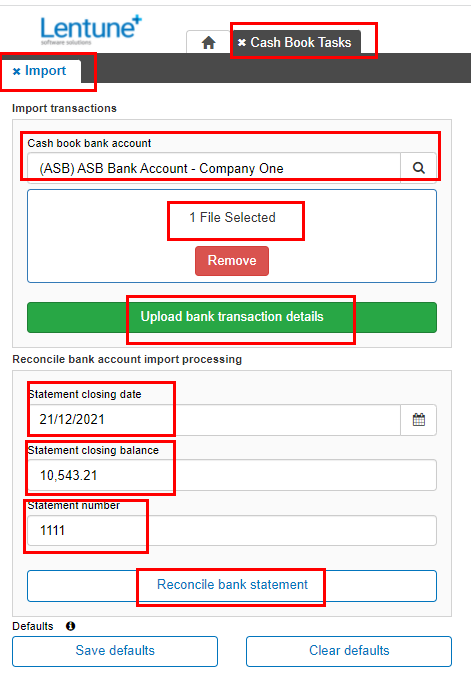Close the Import tab
Image resolution: width=471 pixels, height=700 pixels.
coord(17,71)
